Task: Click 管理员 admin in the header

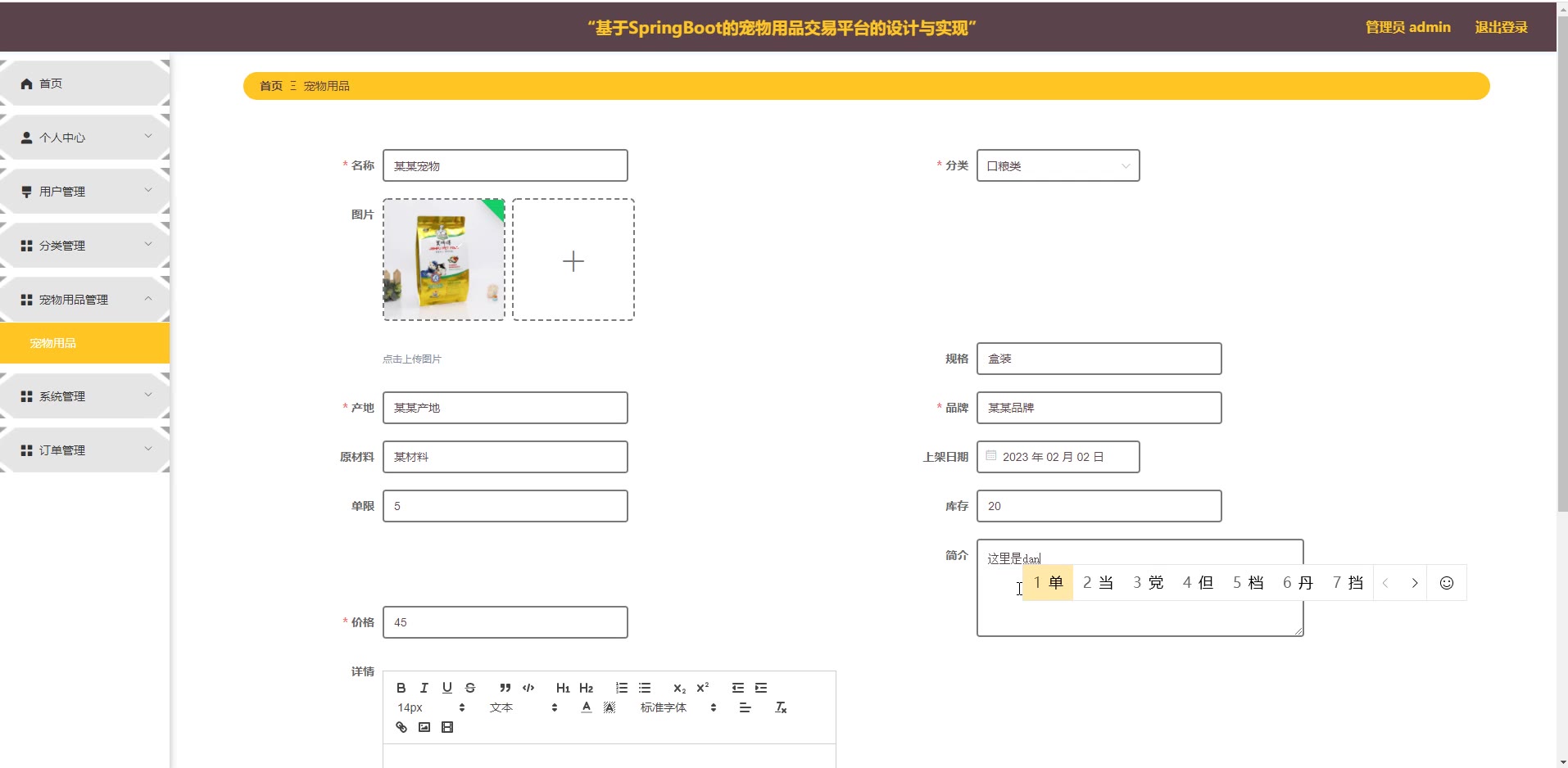Action: point(1407,27)
